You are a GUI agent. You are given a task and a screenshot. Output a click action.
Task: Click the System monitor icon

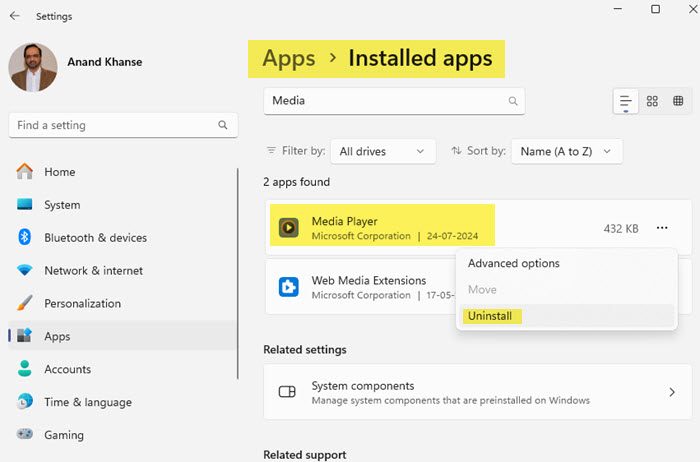tap(25, 204)
